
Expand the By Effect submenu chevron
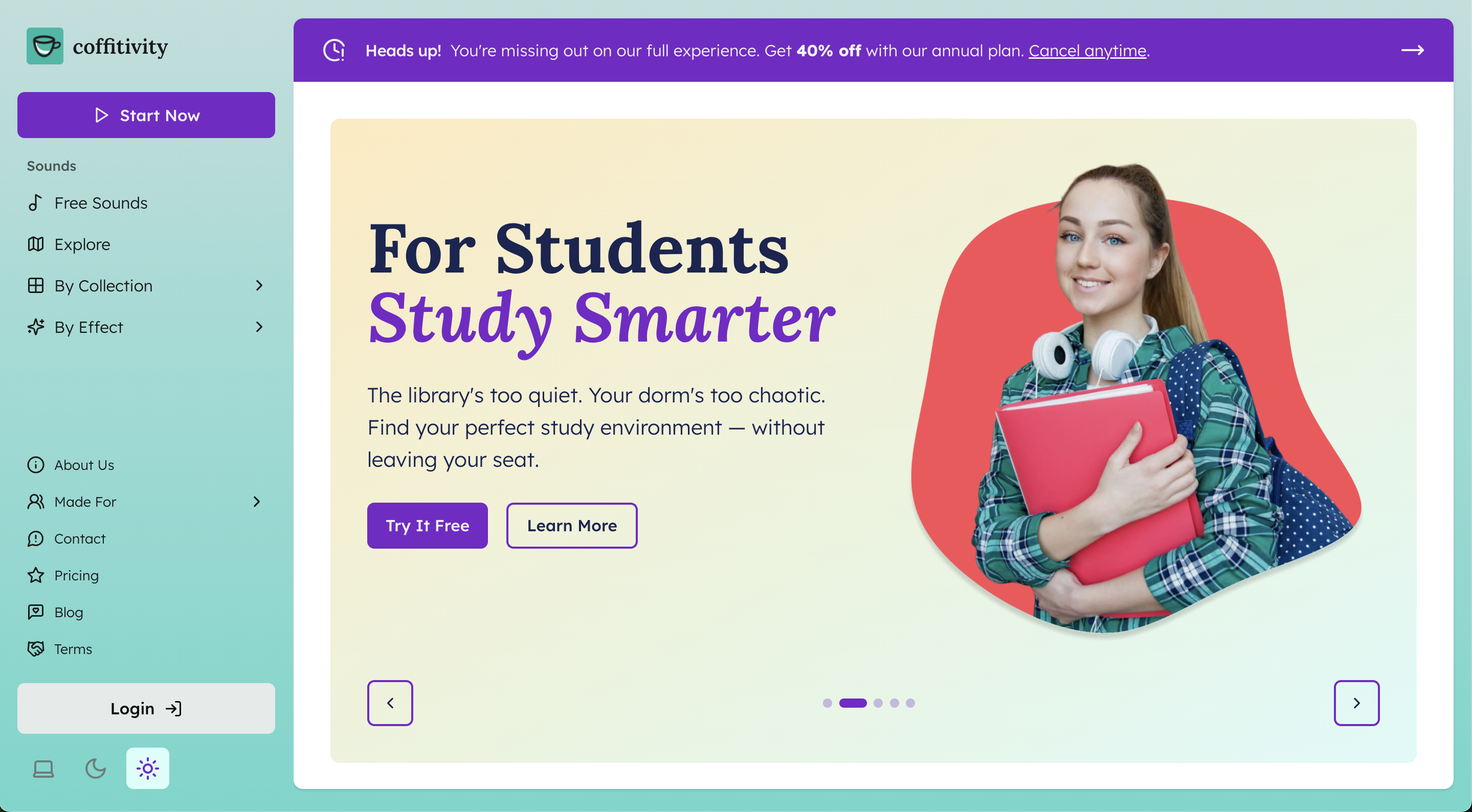click(x=259, y=327)
